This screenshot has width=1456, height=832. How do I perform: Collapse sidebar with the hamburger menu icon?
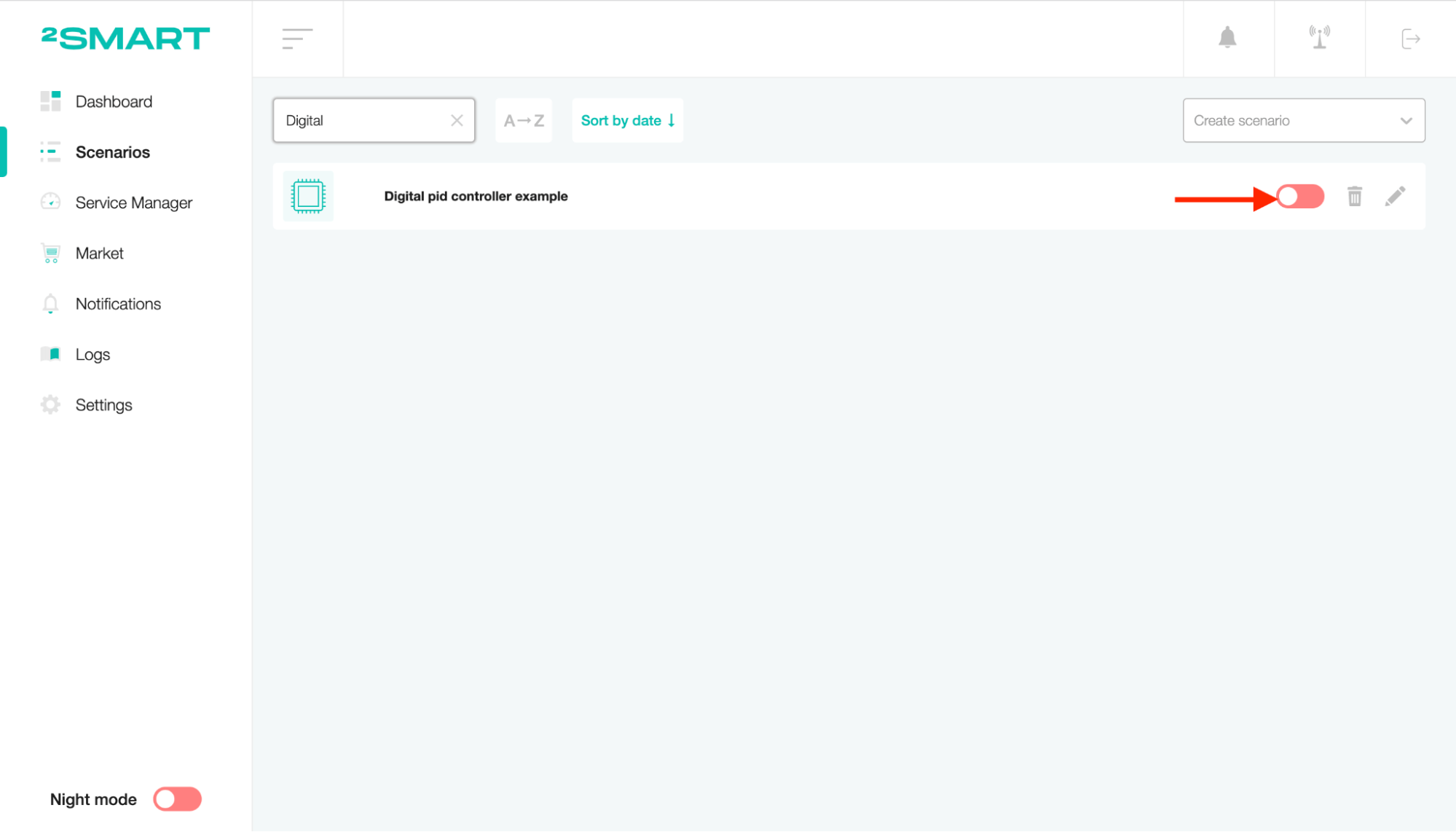pyautogui.click(x=297, y=39)
